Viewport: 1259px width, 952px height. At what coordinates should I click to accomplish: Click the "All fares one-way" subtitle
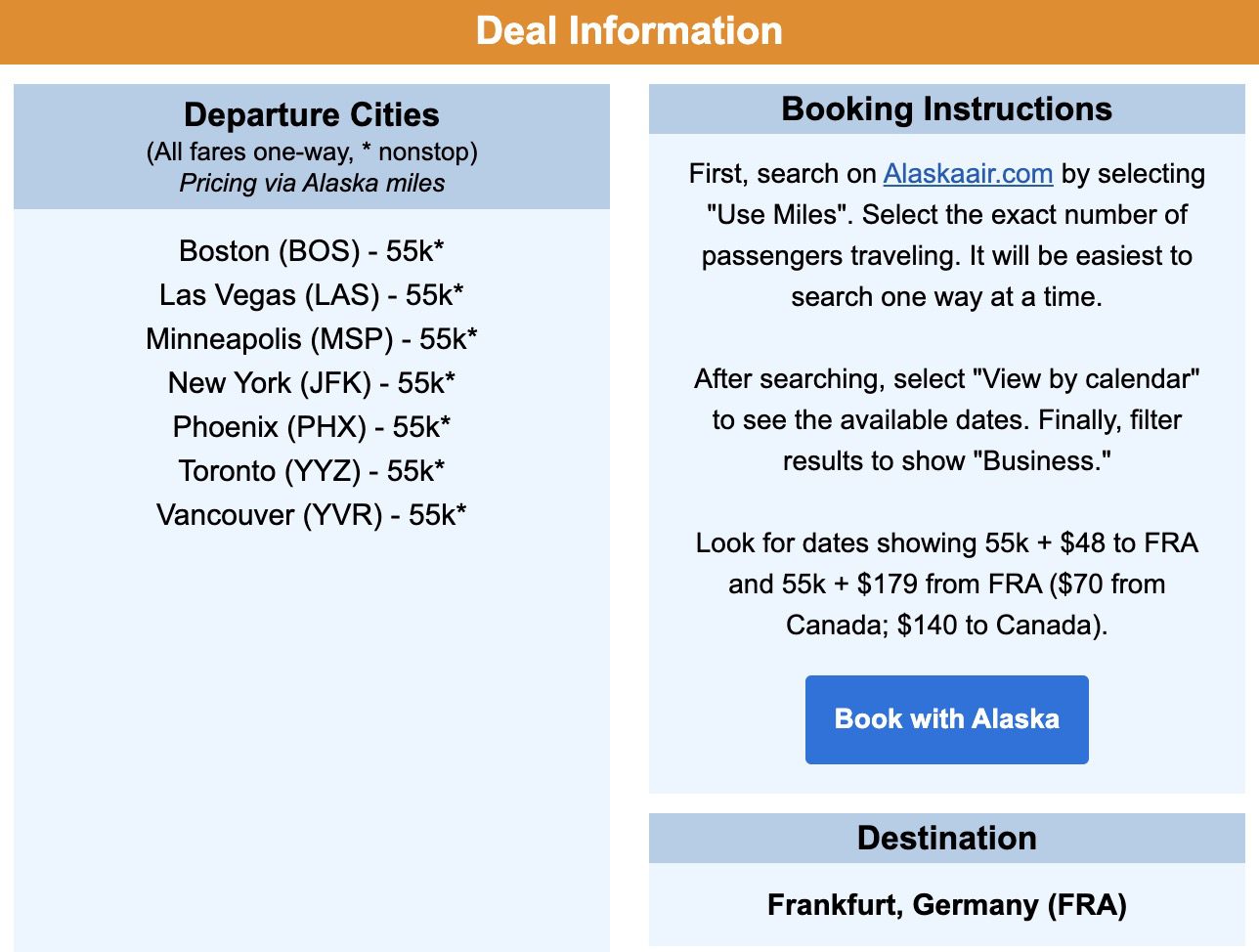click(x=311, y=152)
